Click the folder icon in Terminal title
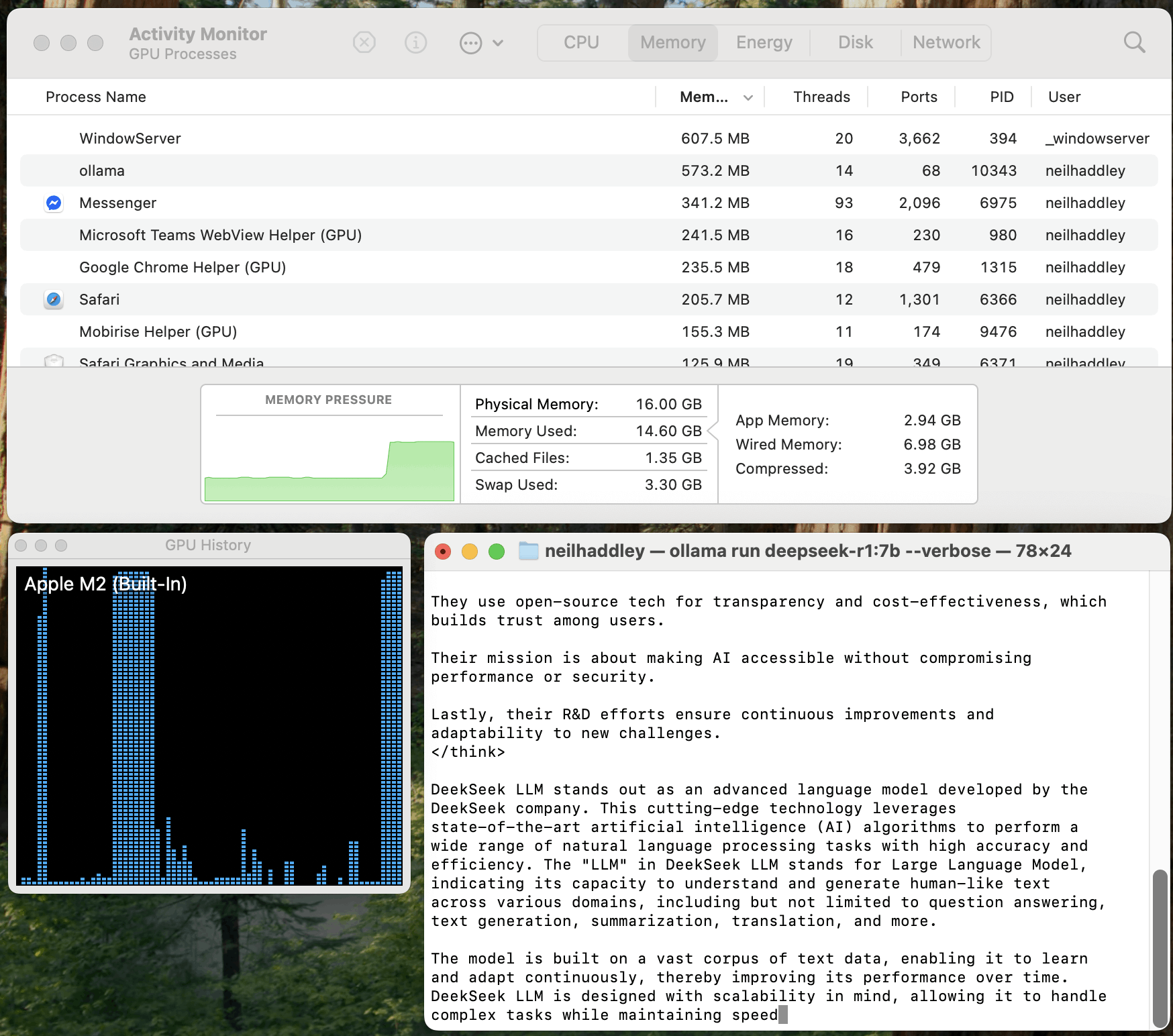Viewport: 1173px width, 1036px height. (x=529, y=552)
